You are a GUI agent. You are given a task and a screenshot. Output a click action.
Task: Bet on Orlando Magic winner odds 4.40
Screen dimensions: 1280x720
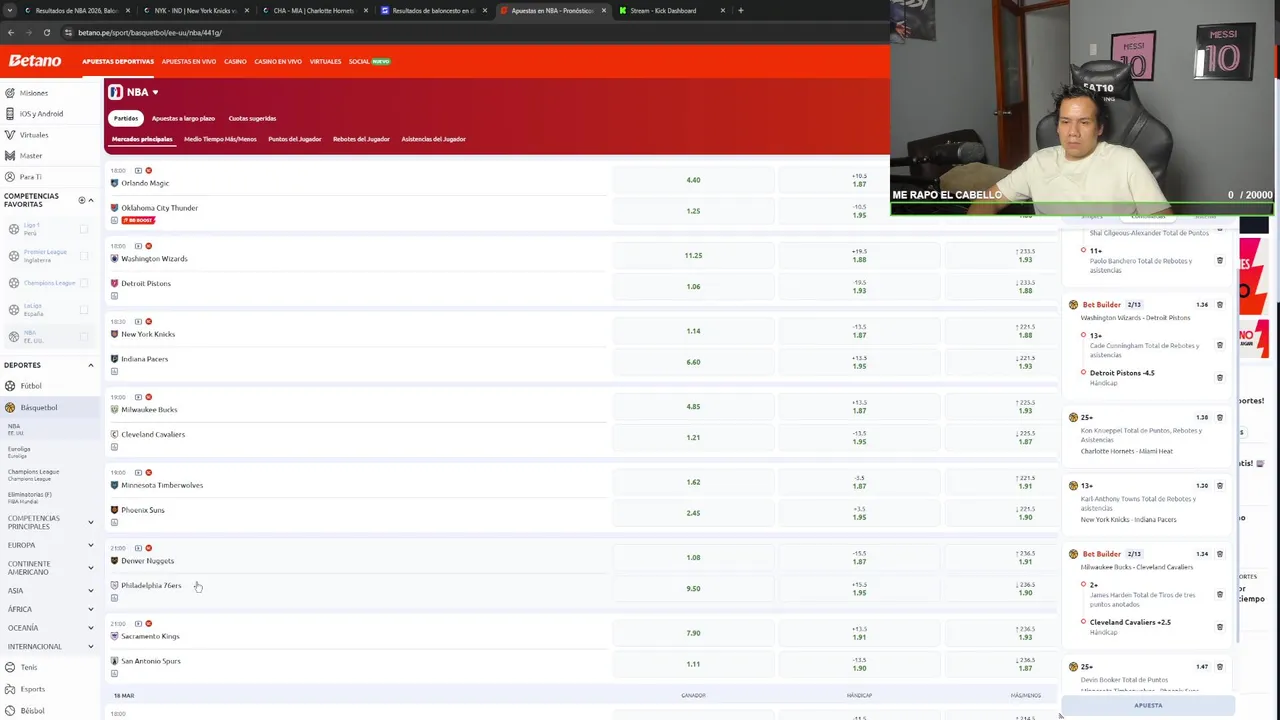pyautogui.click(x=693, y=180)
